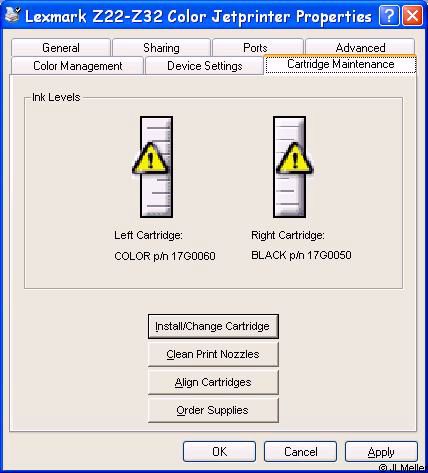Click the Help question mark button
Image resolution: width=428 pixels, height=473 pixels.
(x=389, y=16)
